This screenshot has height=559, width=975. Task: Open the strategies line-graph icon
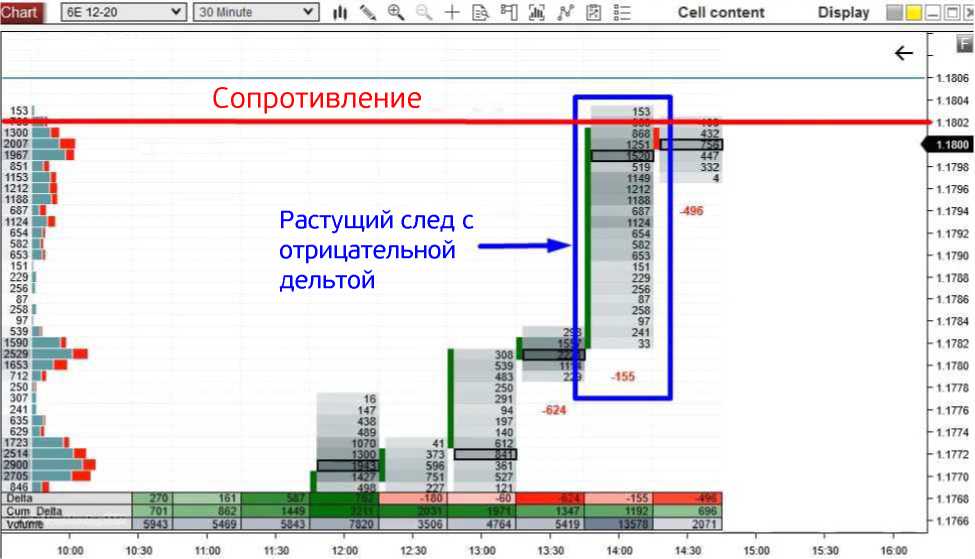[x=566, y=13]
